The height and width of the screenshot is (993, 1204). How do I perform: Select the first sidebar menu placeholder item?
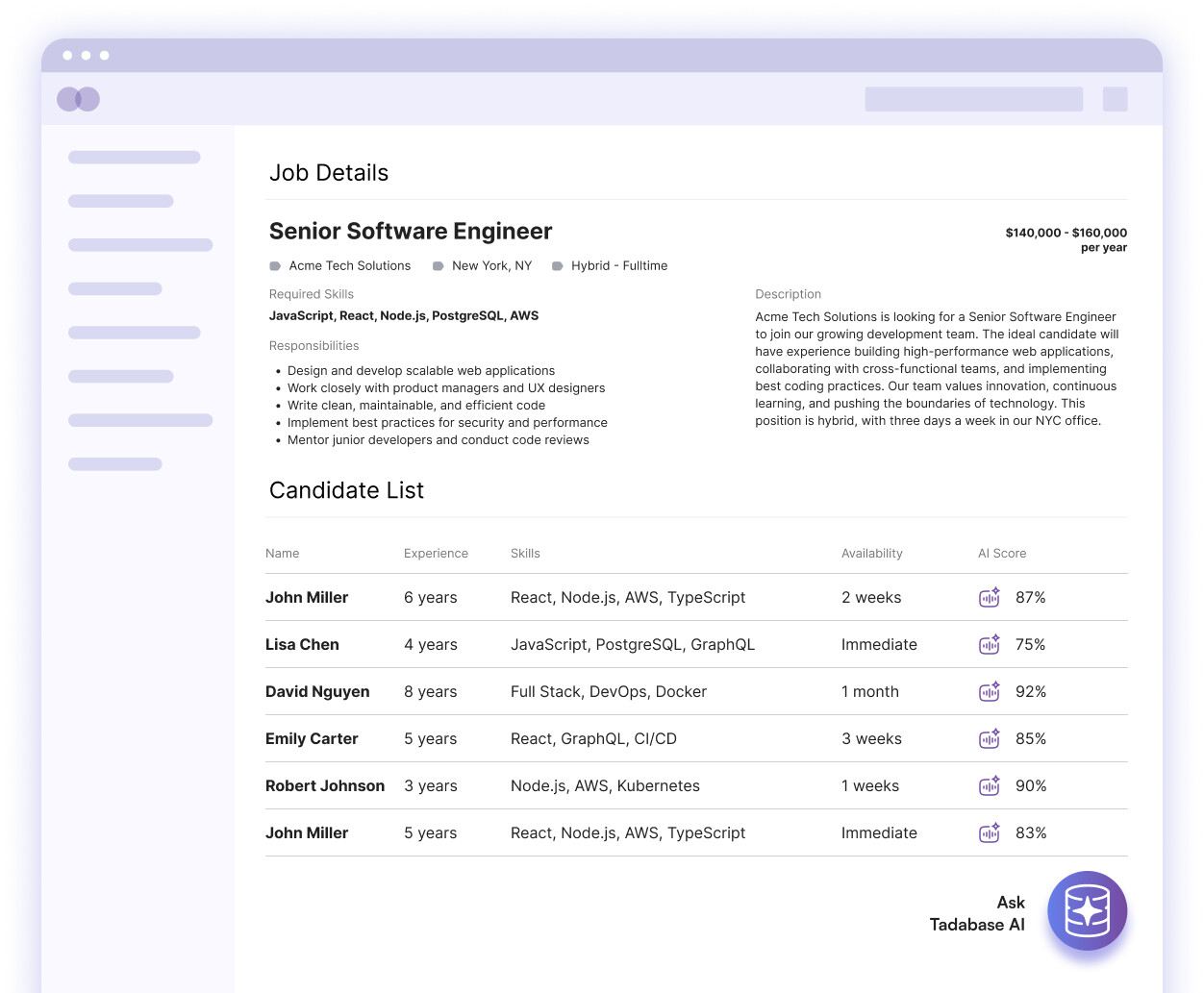point(135,157)
